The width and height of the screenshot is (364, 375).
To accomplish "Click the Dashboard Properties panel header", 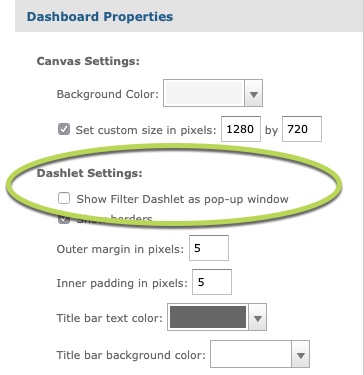I will tap(189, 16).
